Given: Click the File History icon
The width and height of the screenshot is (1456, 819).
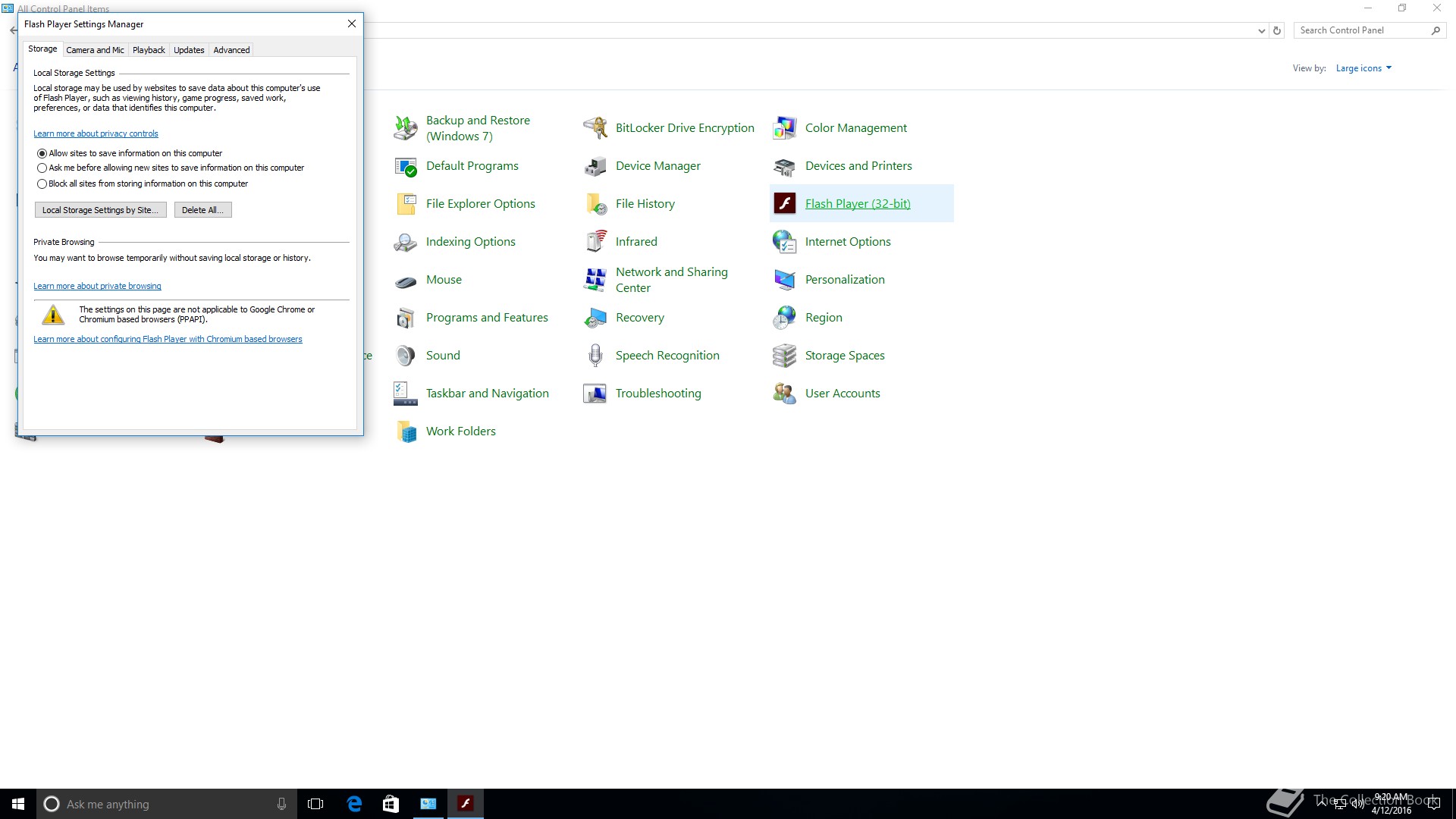Looking at the screenshot, I should pos(595,204).
